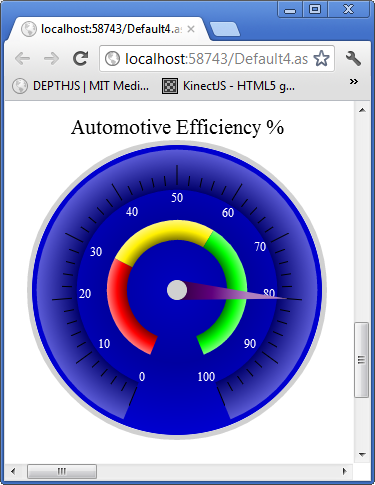Click the Automotive Efficiency % title
Screen dimensions: 375x485
click(x=177, y=127)
